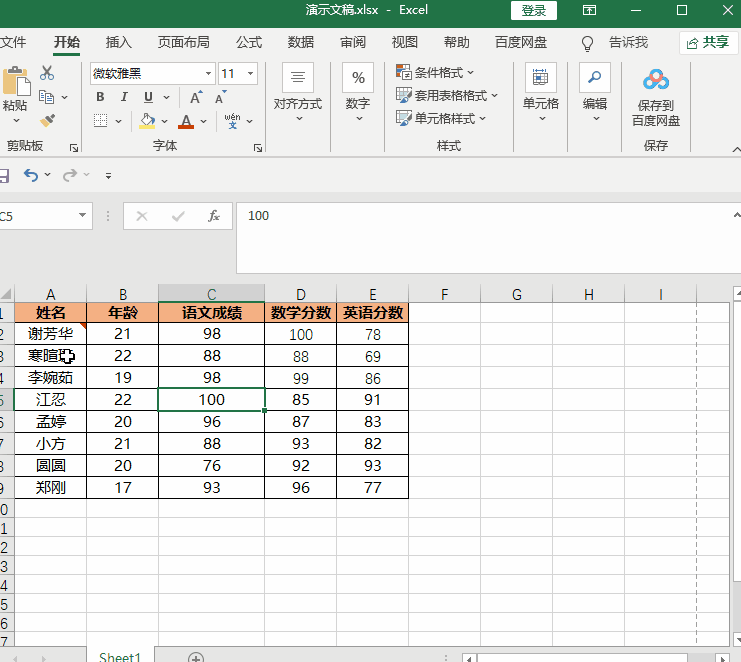The width and height of the screenshot is (741, 662).
Task: Click the add new sheet plus icon
Action: coord(196,658)
